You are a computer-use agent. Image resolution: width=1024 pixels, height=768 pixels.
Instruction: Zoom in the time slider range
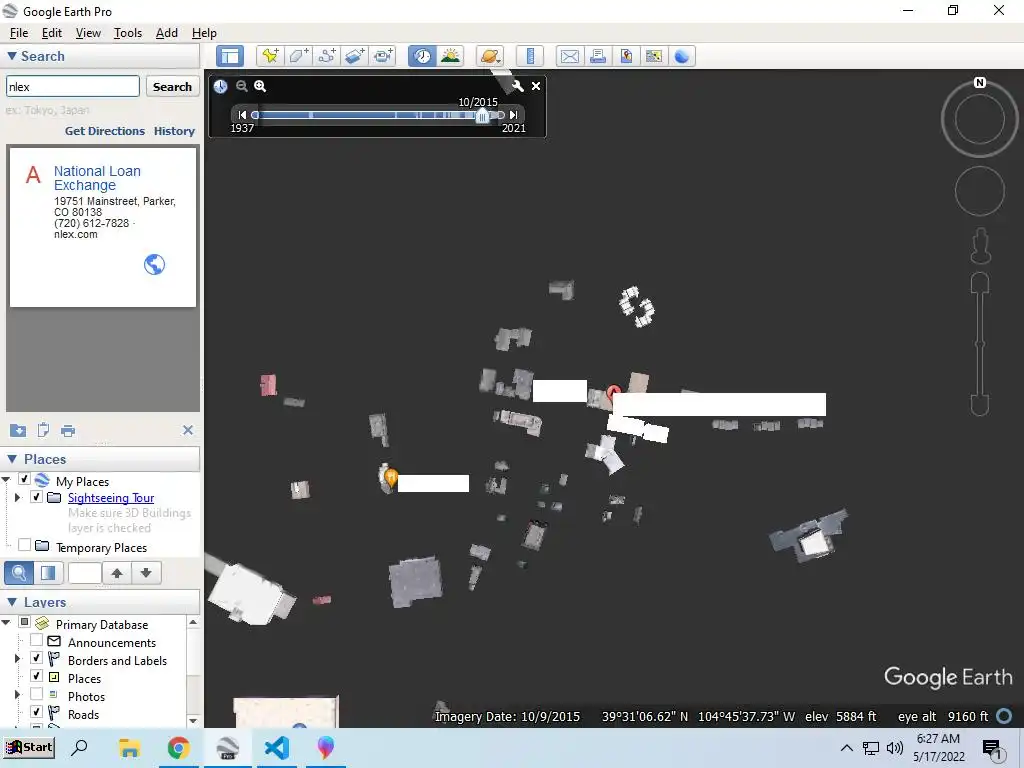[260, 86]
